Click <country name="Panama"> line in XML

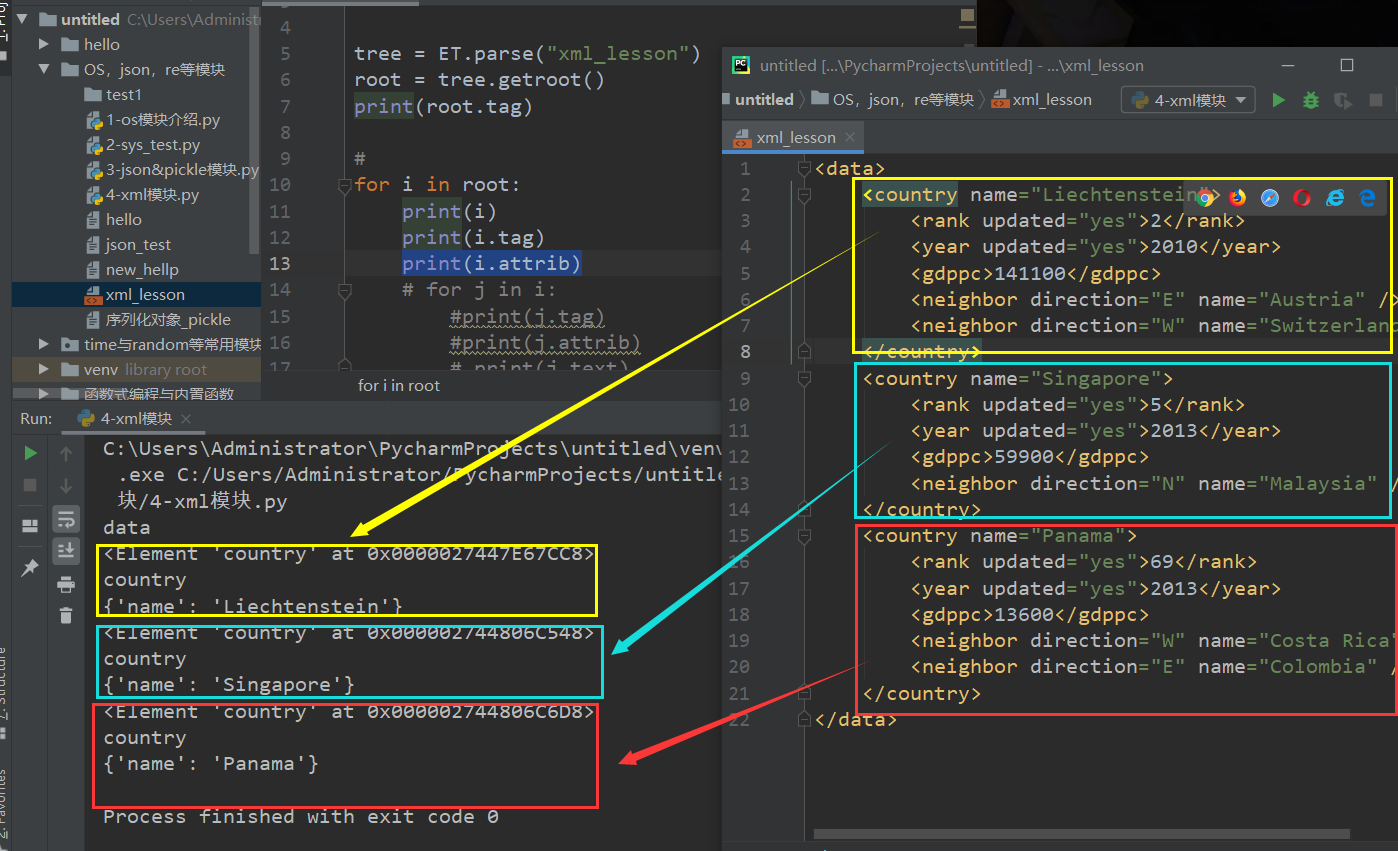coord(999,535)
